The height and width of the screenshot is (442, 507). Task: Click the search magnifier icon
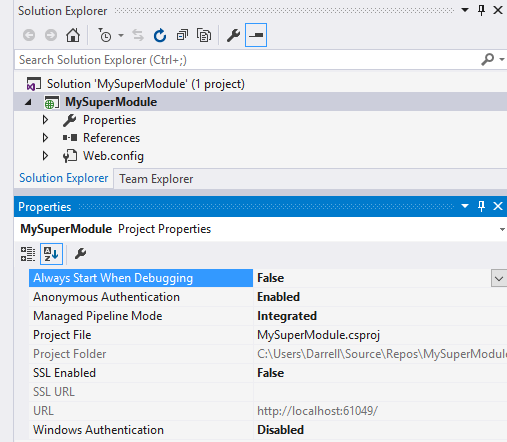488,60
